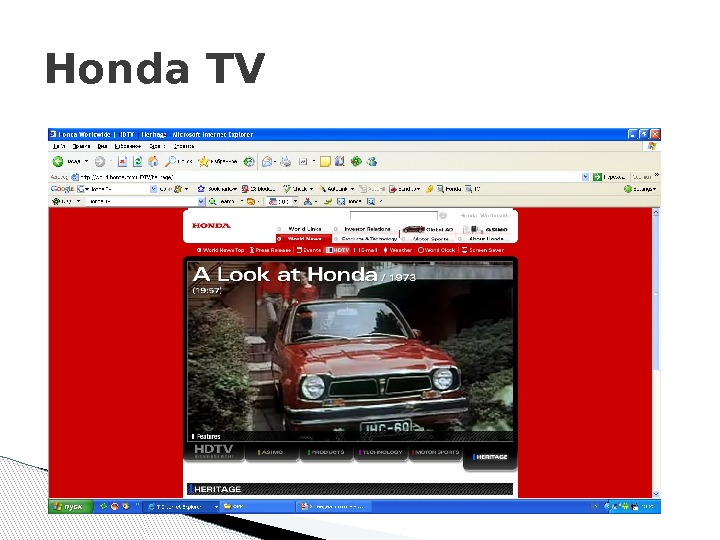Viewport: 720px width, 540px height.
Task: Select the World News tab on Honda site
Action: tap(304, 239)
